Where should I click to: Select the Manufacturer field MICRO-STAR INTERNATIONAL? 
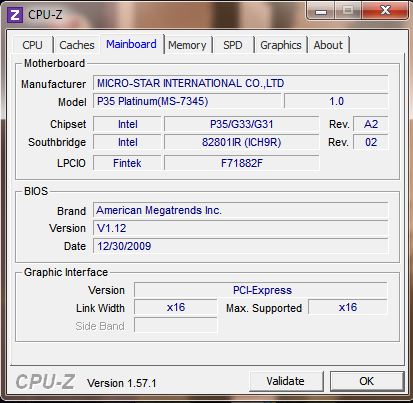coord(241,83)
